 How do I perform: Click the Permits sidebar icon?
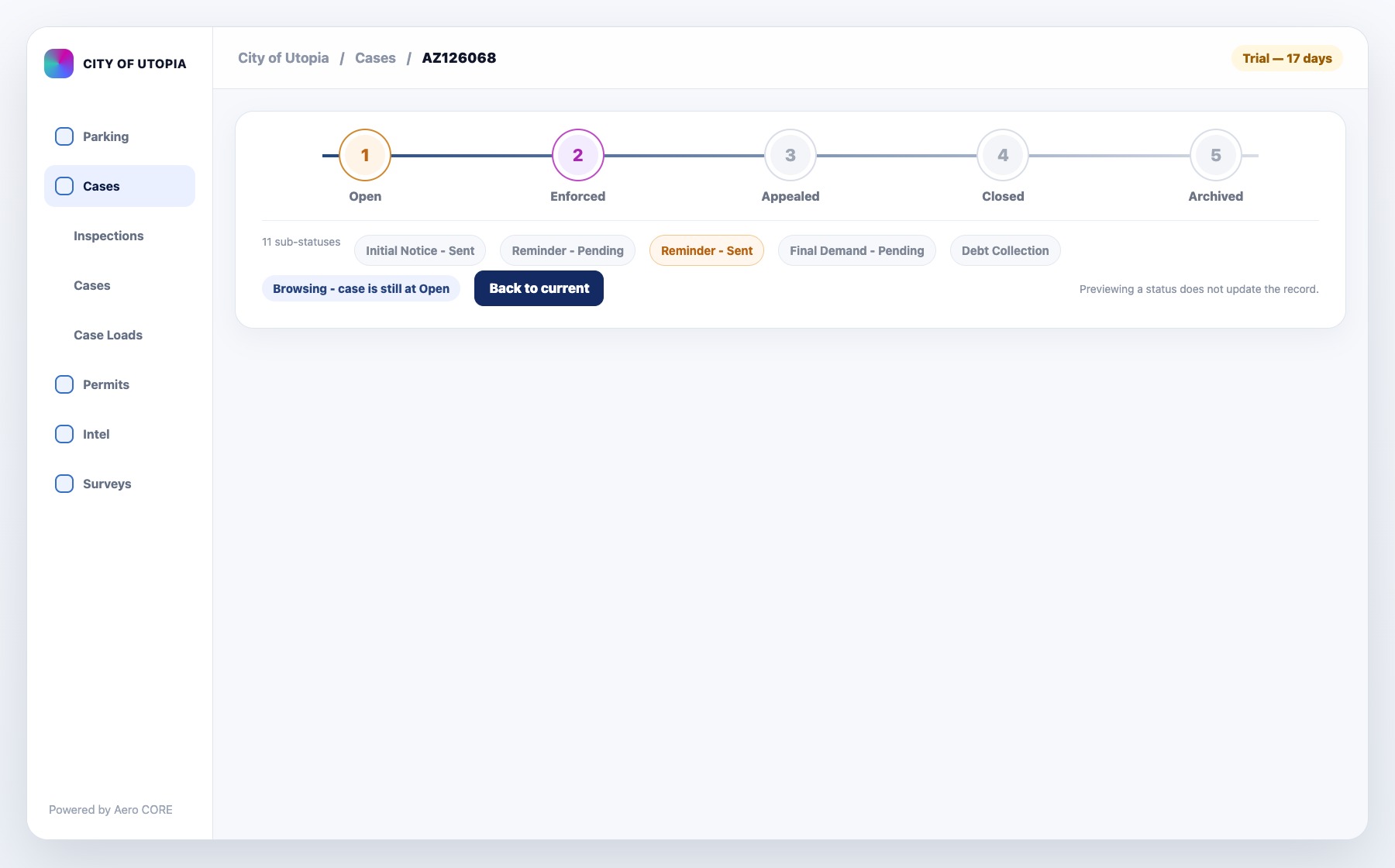click(64, 384)
